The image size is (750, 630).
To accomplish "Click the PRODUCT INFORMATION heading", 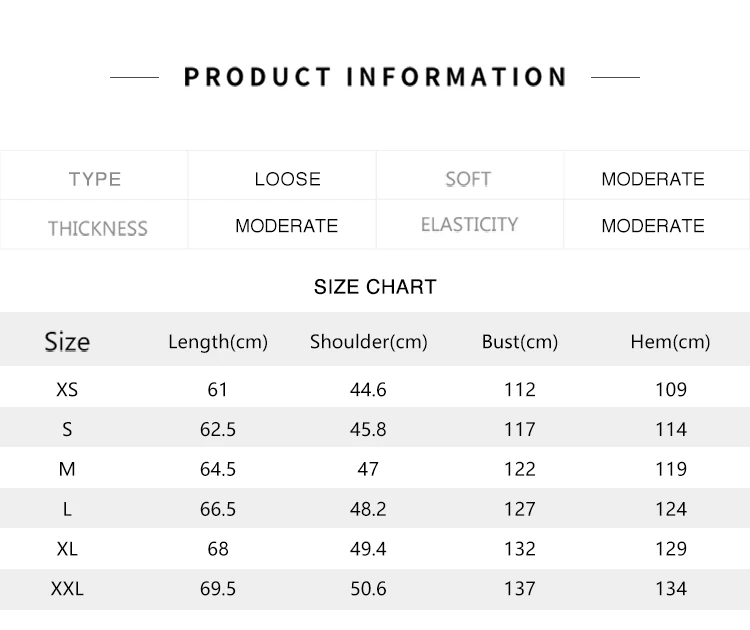I will pyautogui.click(x=375, y=77).
